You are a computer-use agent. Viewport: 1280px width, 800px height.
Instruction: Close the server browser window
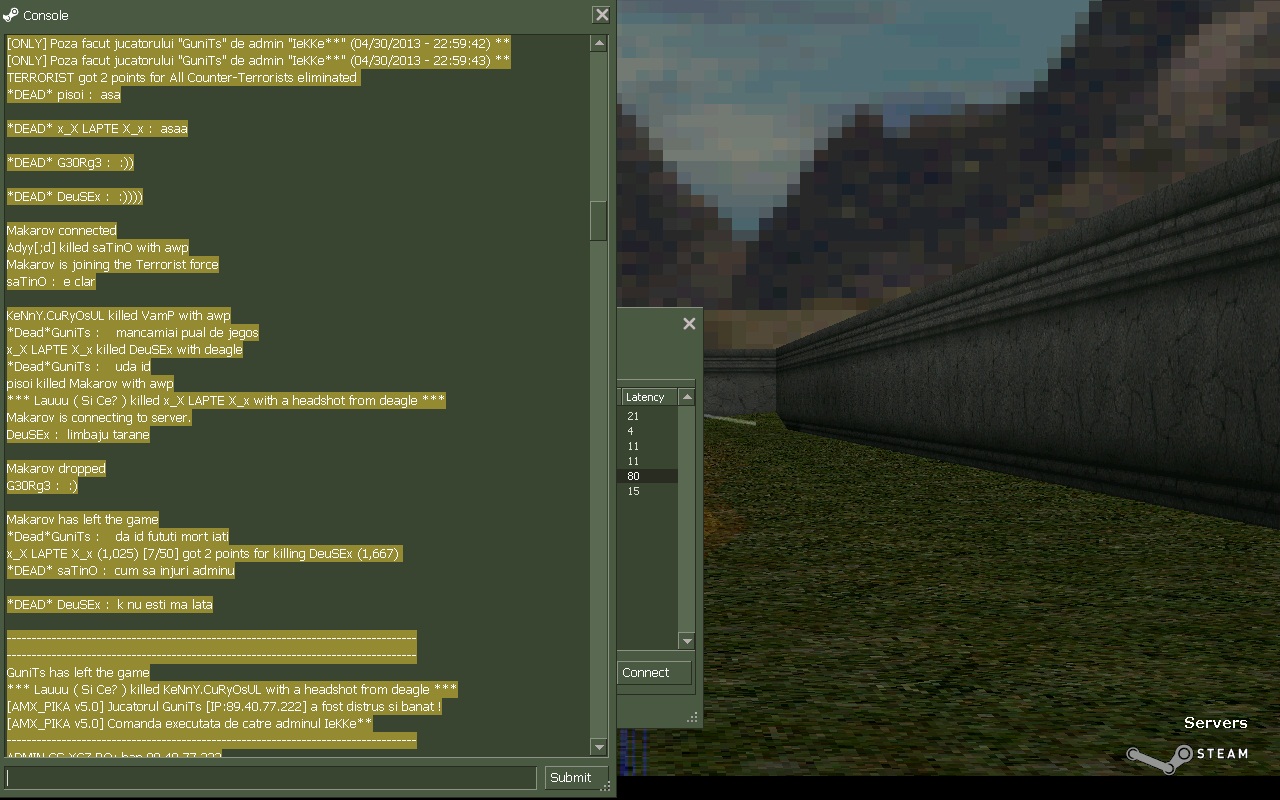click(x=689, y=324)
